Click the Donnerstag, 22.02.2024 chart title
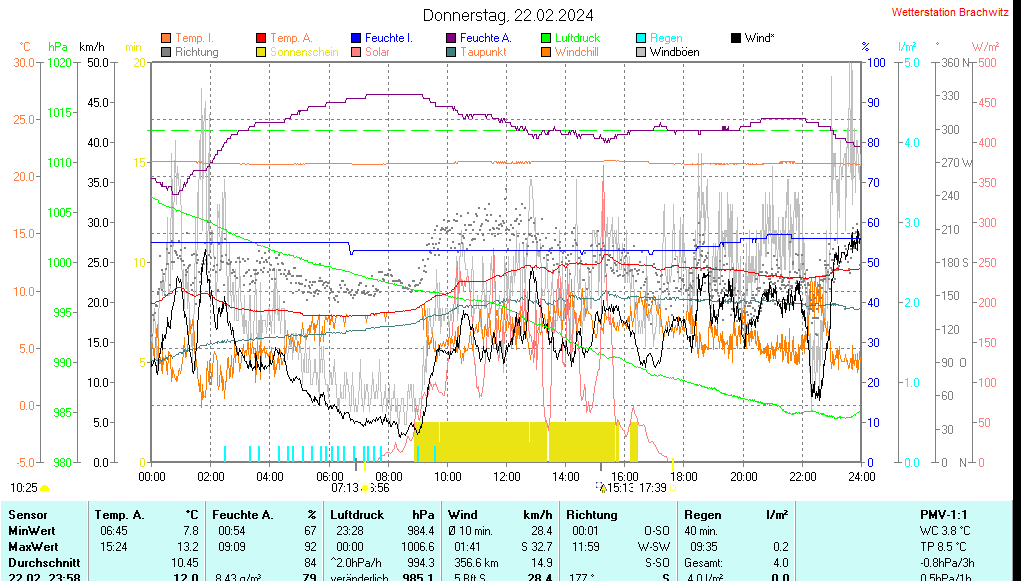The width and height of the screenshot is (1021, 581). click(x=507, y=15)
